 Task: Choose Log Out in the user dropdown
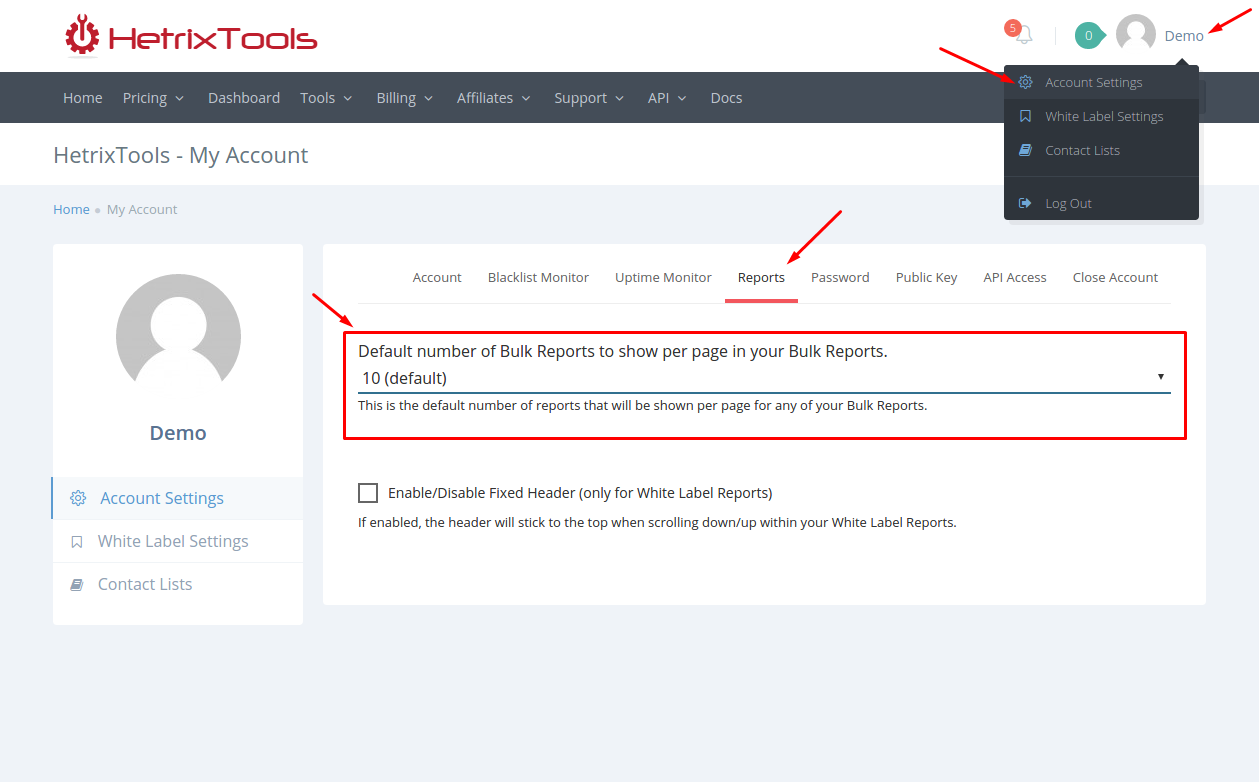(x=1101, y=203)
